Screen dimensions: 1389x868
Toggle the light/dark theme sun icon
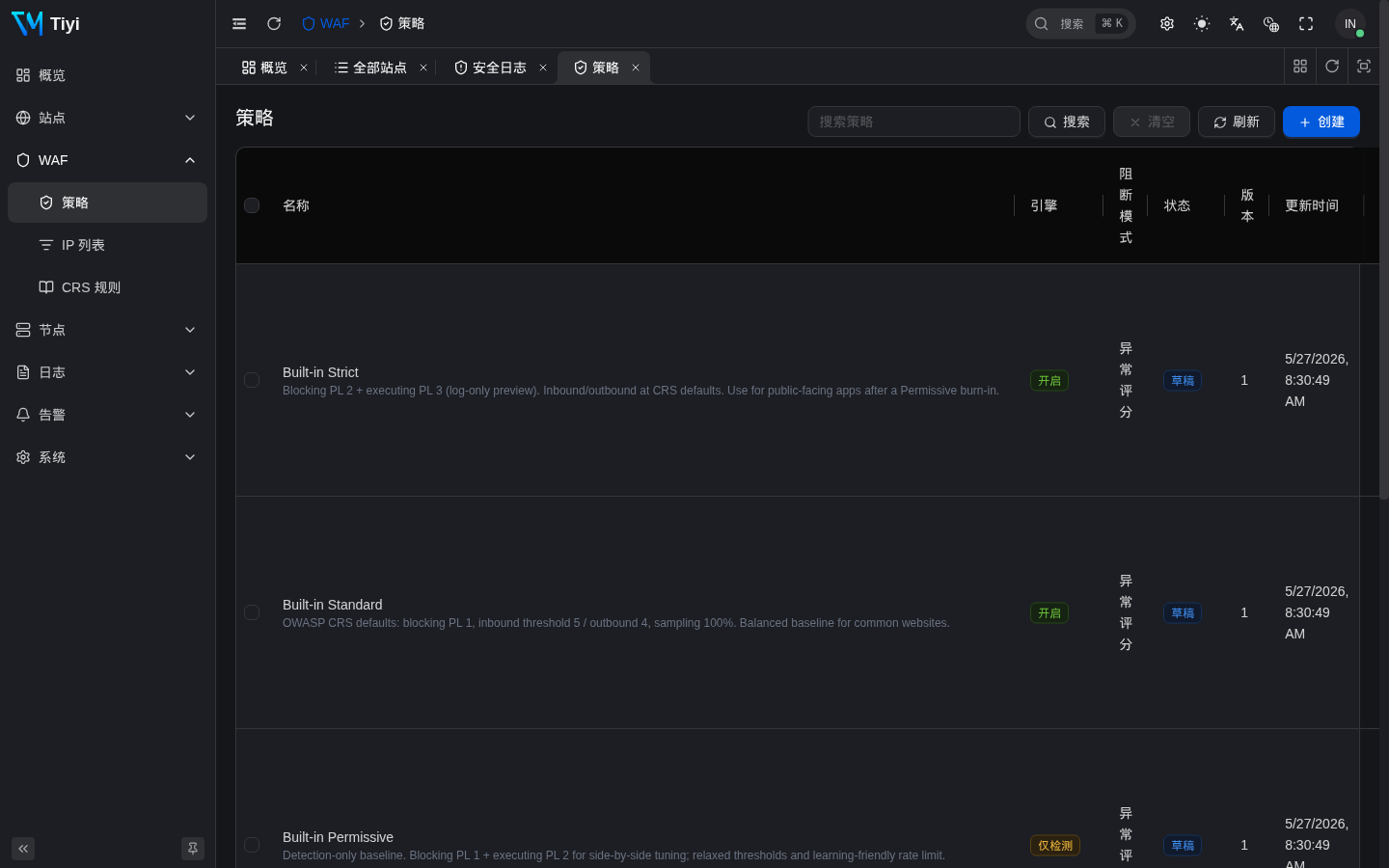point(1202,23)
